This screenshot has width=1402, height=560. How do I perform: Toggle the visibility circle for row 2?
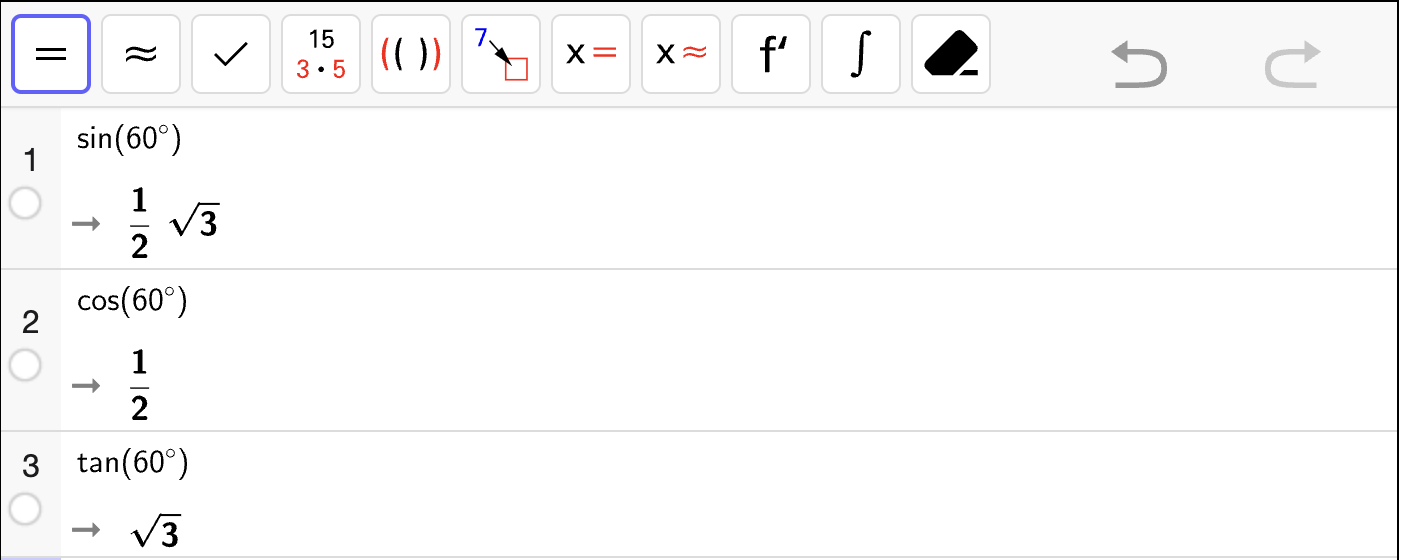click(x=24, y=366)
